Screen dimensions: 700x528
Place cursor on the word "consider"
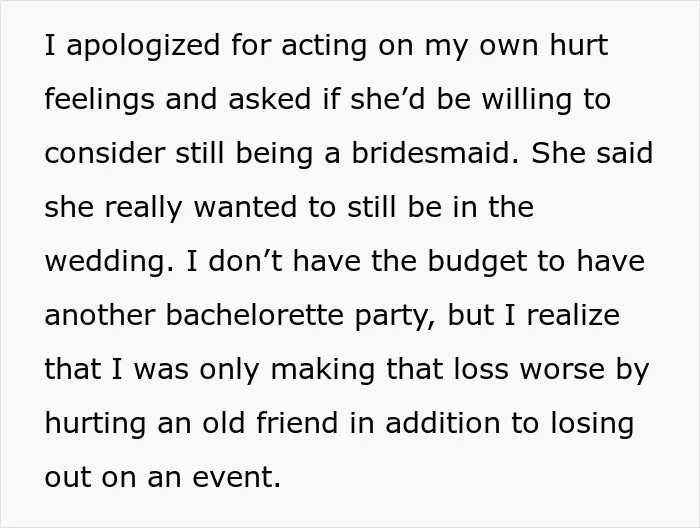[x=104, y=153]
